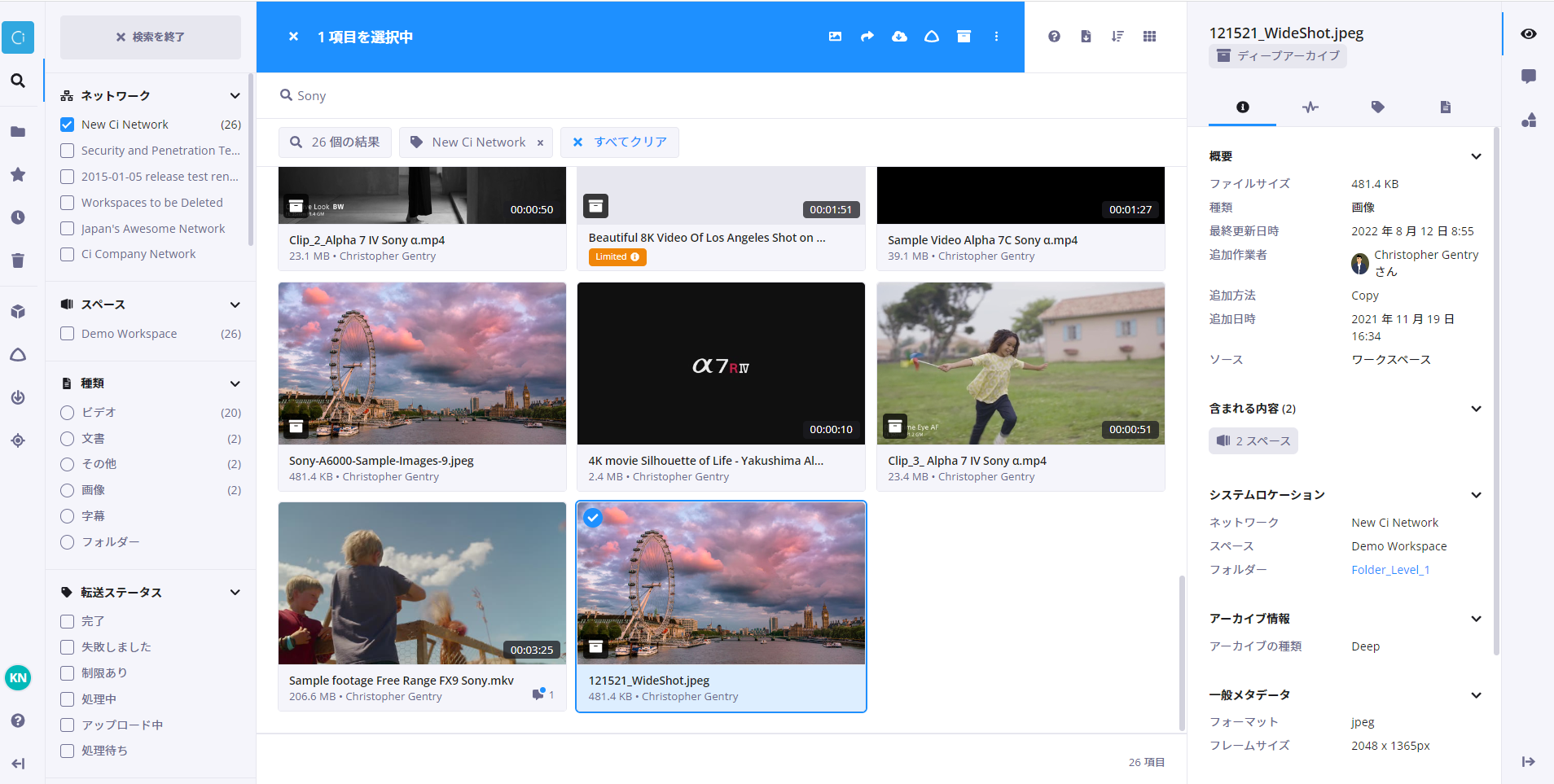Select 画像 type radio button
The width and height of the screenshot is (1554, 784).
tap(68, 490)
